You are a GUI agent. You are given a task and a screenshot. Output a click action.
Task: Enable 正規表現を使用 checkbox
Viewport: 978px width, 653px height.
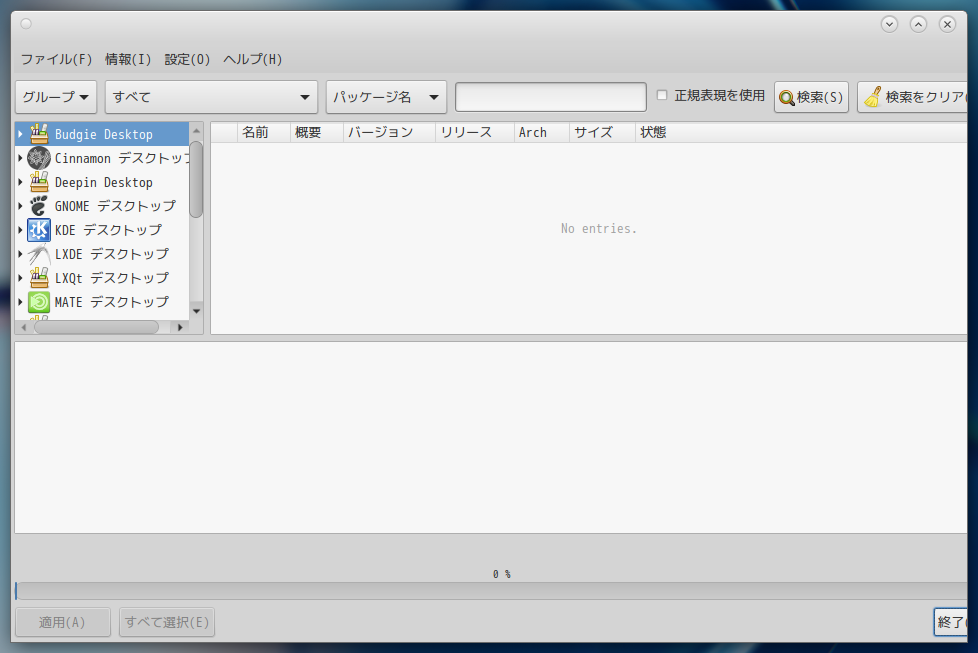coord(662,95)
